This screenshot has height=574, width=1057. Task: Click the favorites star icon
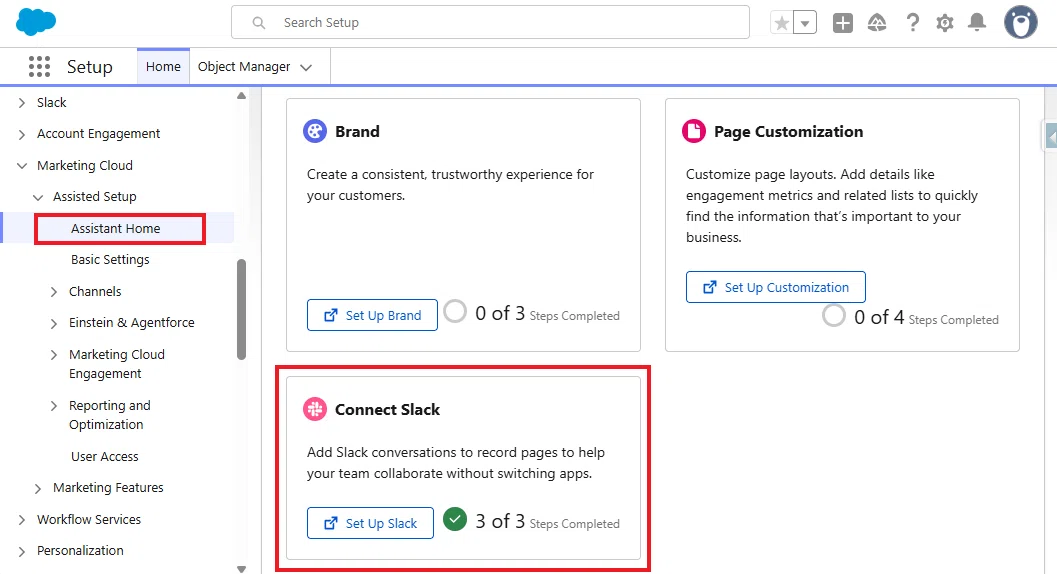click(782, 24)
